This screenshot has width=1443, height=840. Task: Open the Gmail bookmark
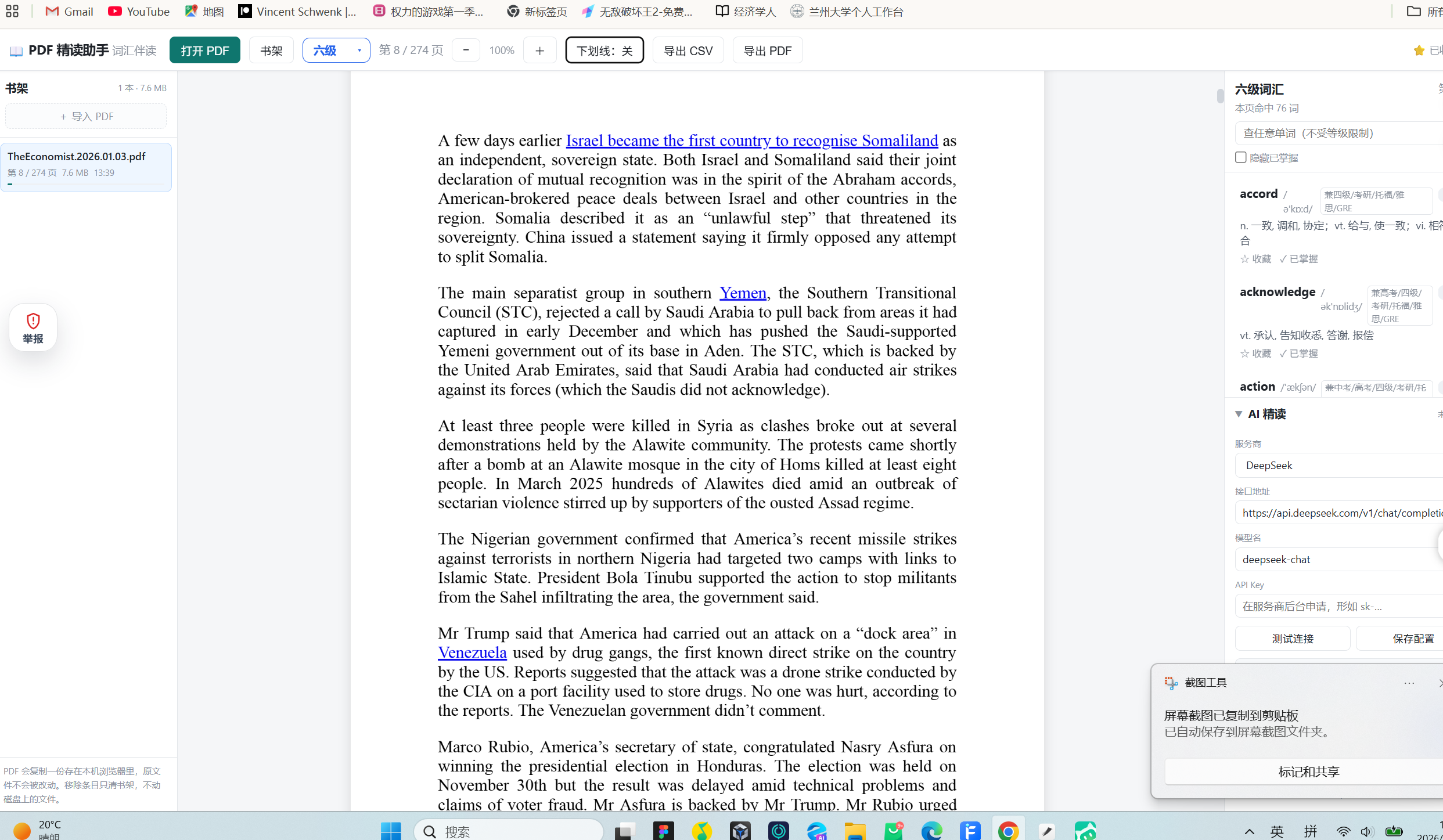click(x=69, y=11)
